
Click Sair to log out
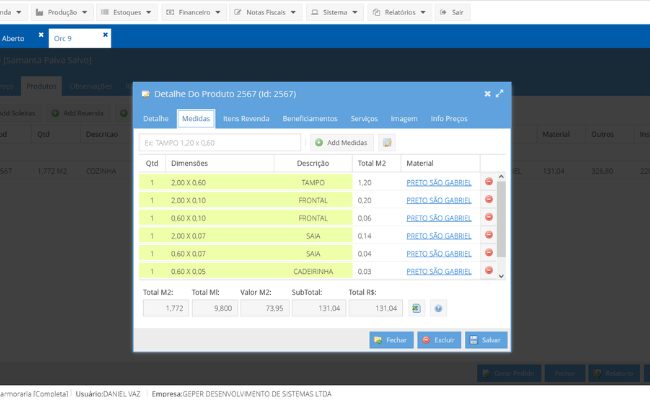[452, 12]
